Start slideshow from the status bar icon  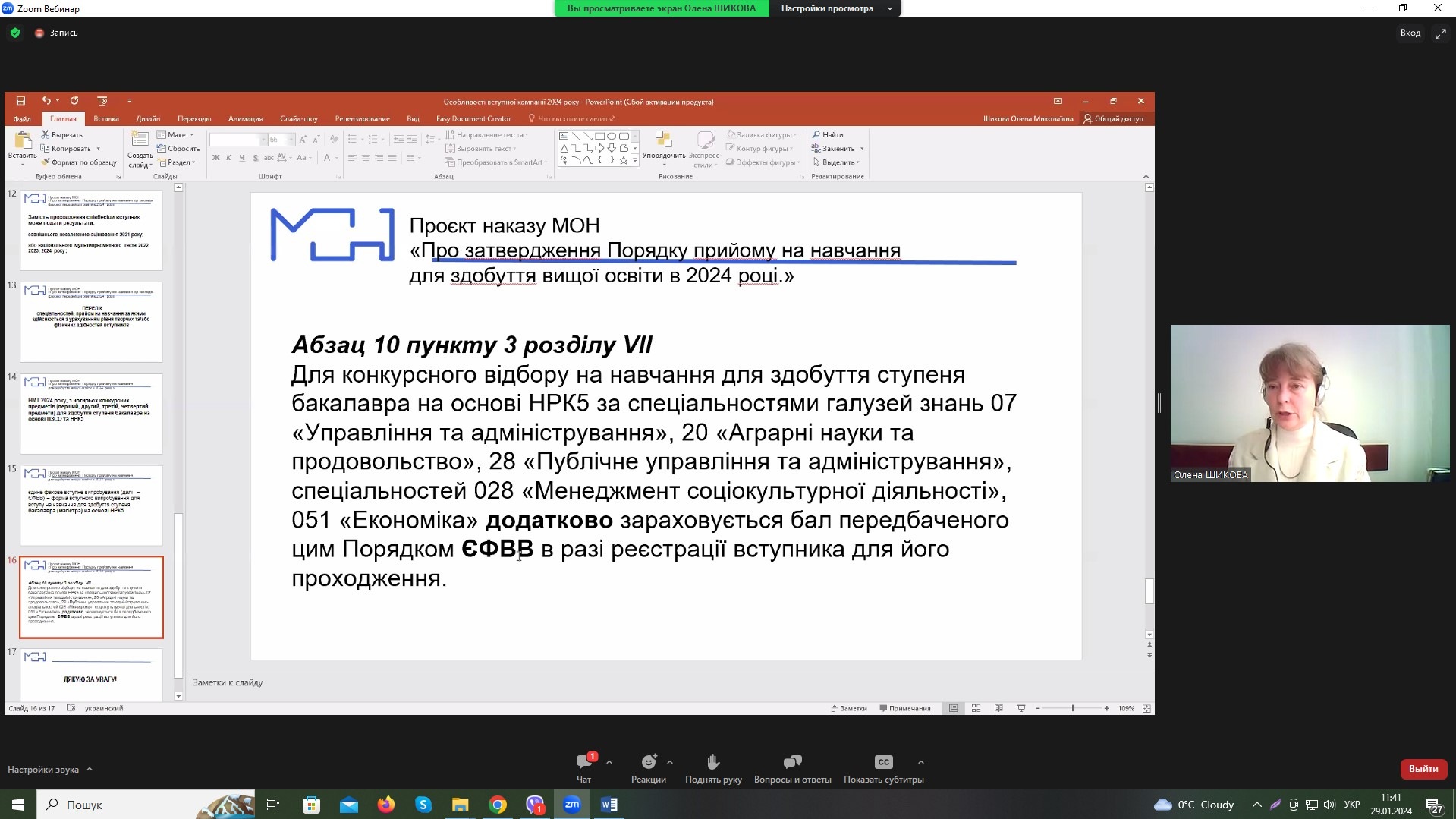[1021, 708]
